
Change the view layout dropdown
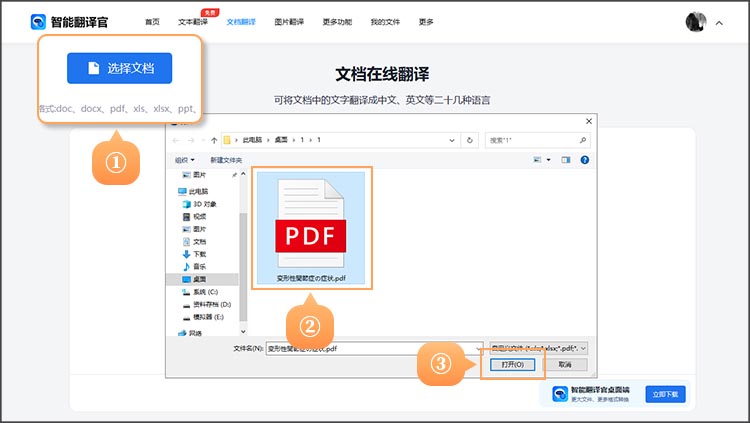click(x=548, y=159)
